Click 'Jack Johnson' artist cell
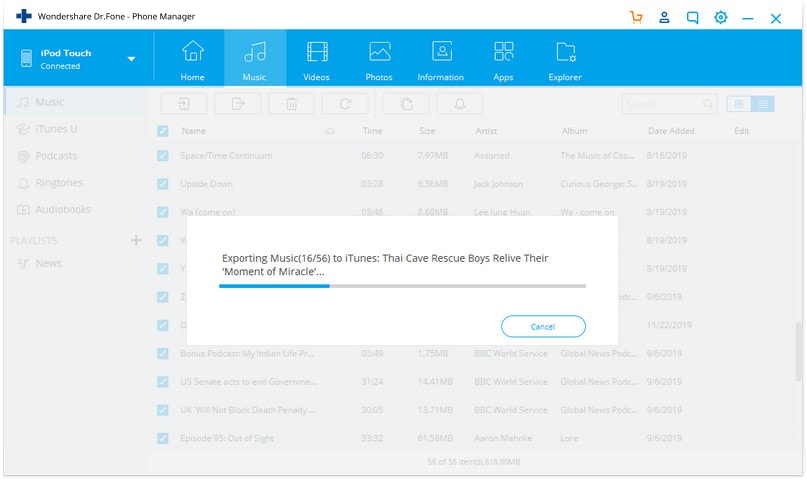807x480 pixels. pyautogui.click(x=498, y=184)
